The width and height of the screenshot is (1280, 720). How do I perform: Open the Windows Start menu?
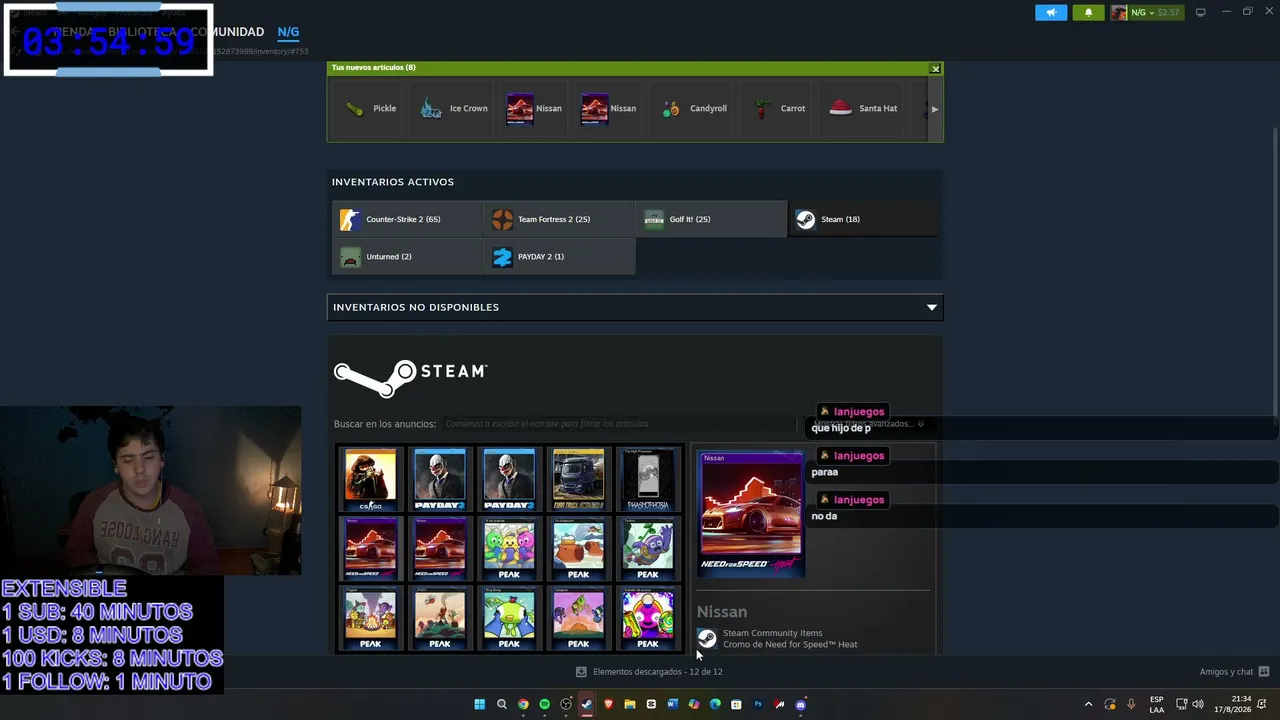click(480, 704)
